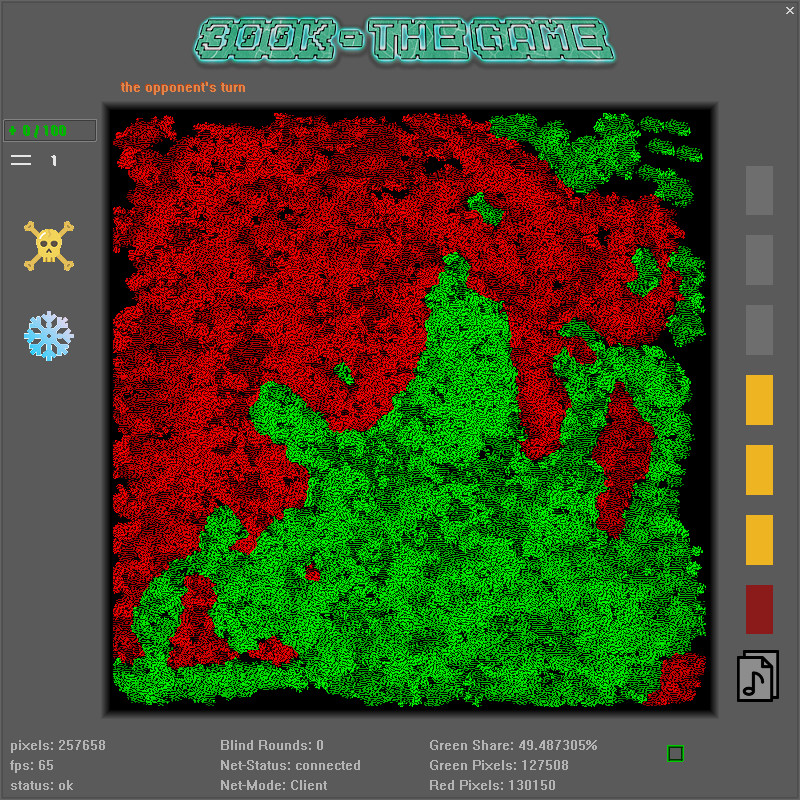Click the second gray power-up slot
The width and height of the screenshot is (800, 800).
[758, 260]
